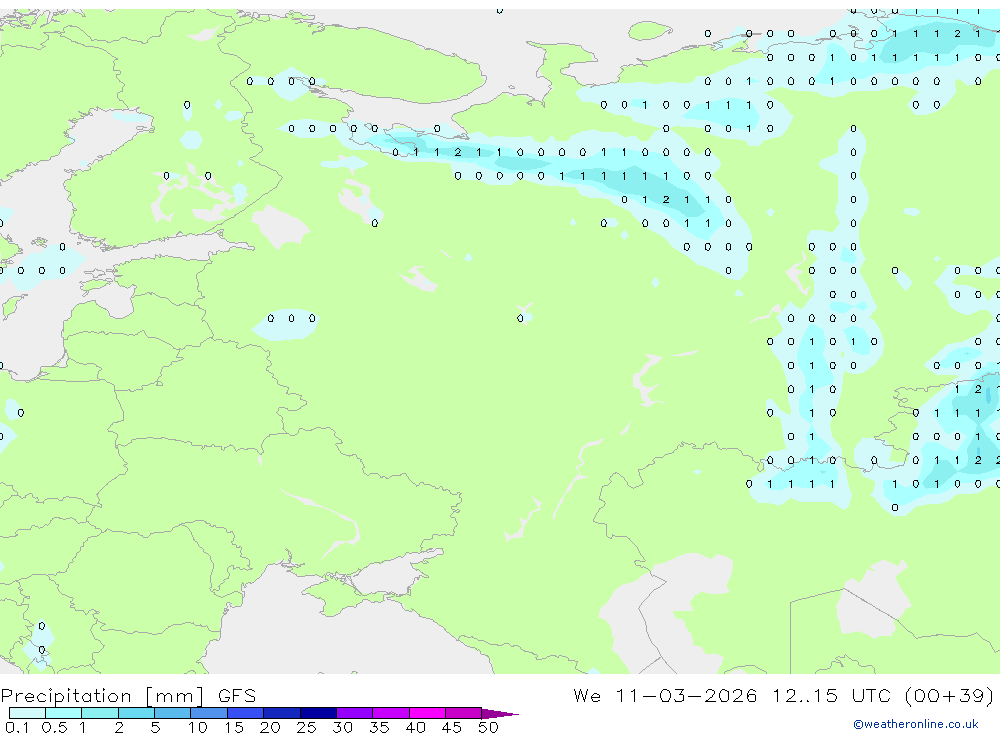Screen dimensions: 1000x733
Task: Select the legend swatch between 2 and 5
Action: [136, 713]
